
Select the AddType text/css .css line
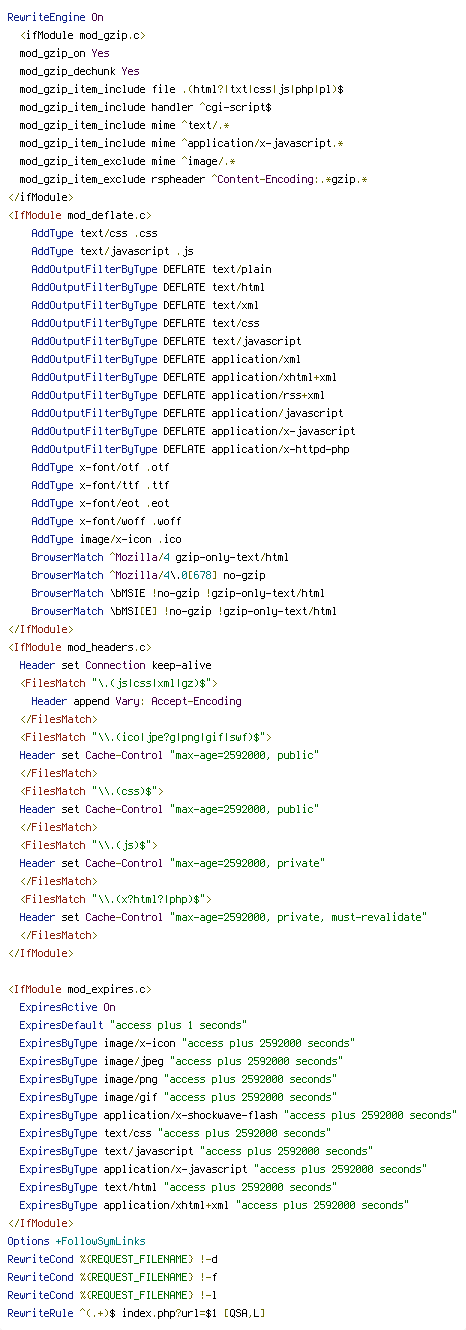tap(94, 233)
